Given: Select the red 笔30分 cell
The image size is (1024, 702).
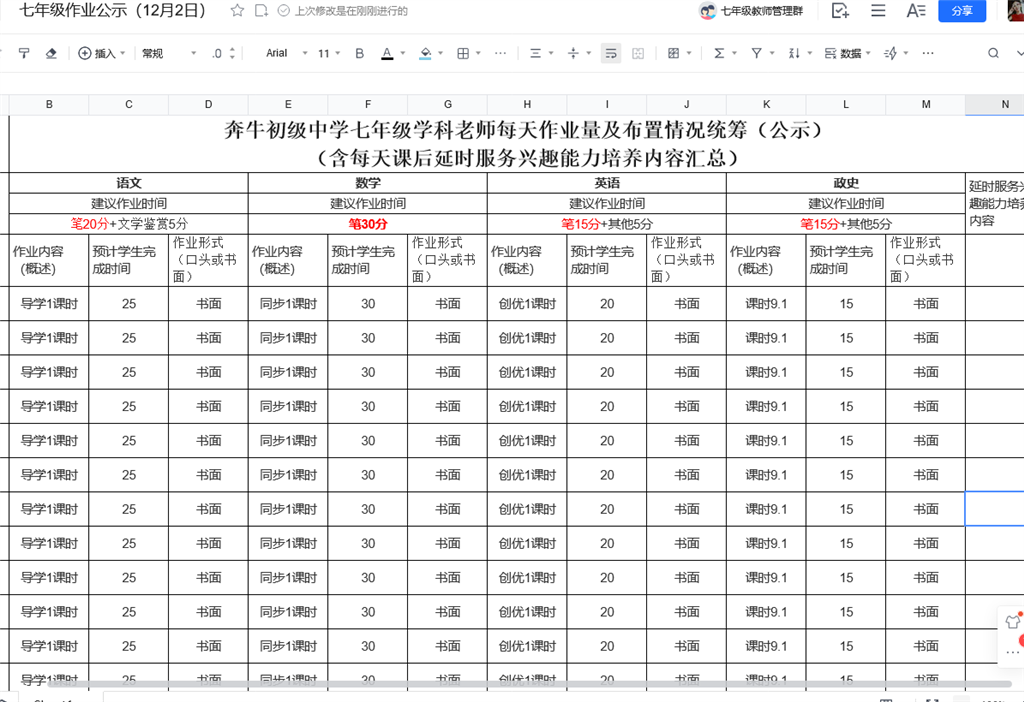Looking at the screenshot, I should tap(368, 224).
